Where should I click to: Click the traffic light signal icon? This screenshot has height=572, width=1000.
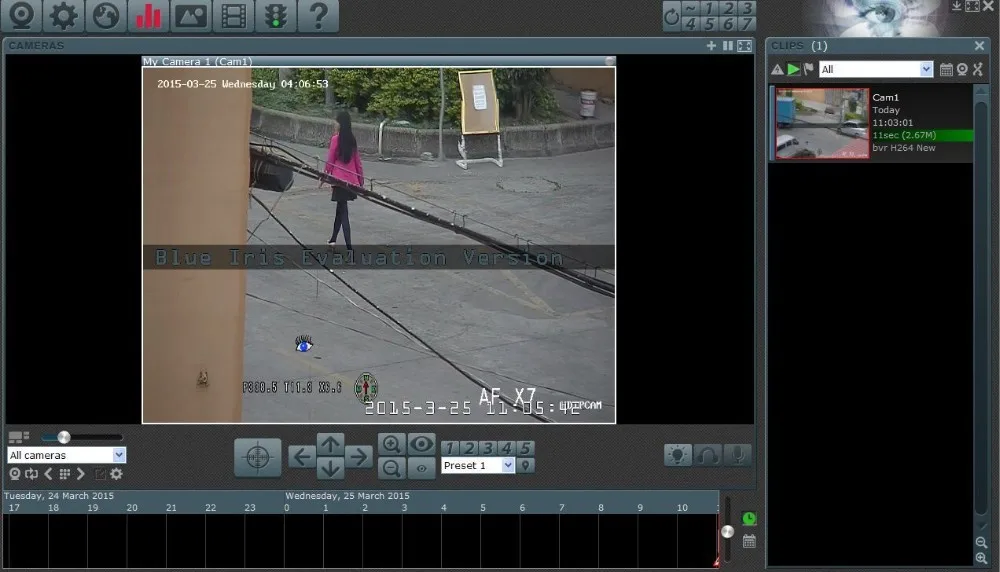click(276, 15)
